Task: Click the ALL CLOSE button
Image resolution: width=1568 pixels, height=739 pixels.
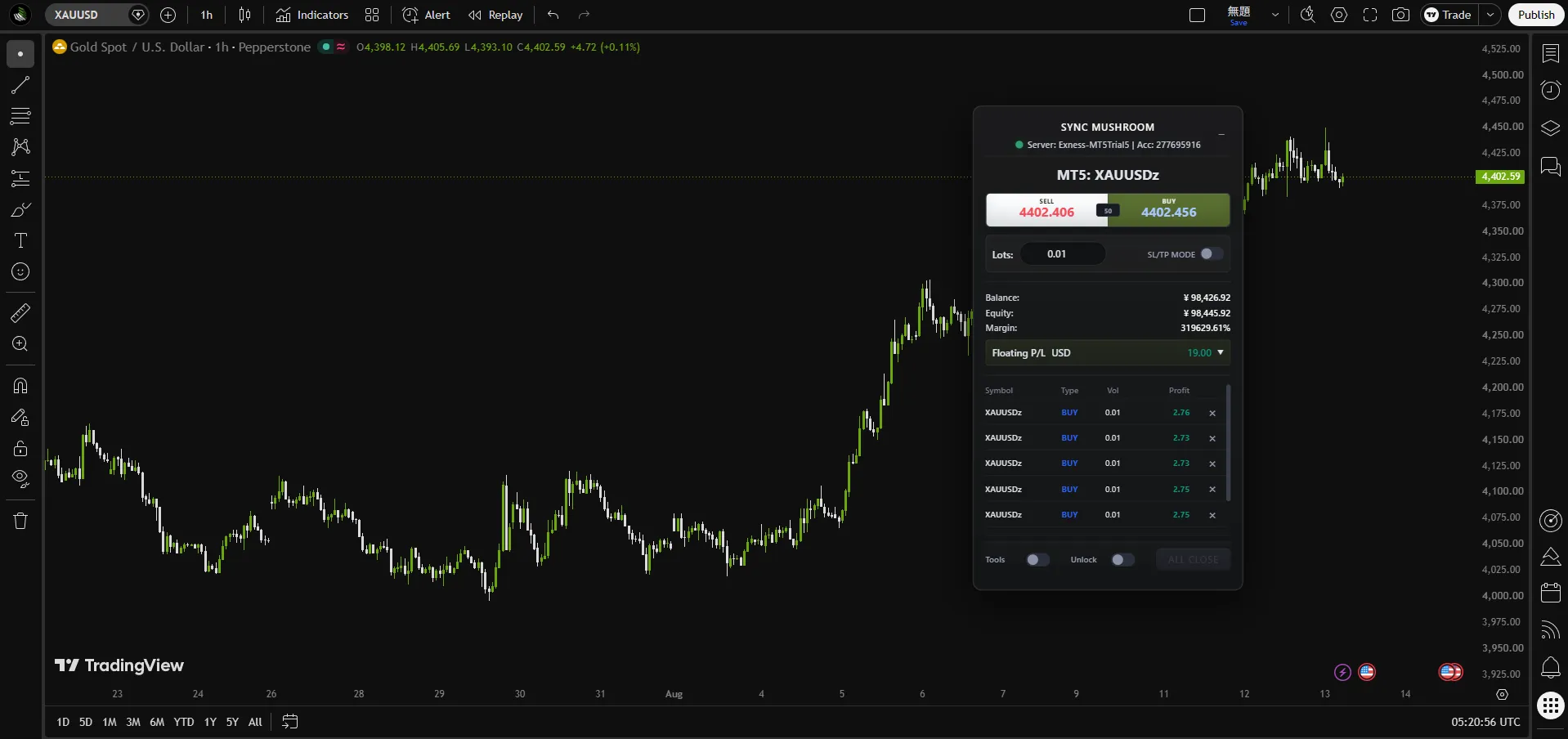Action: 1193,560
